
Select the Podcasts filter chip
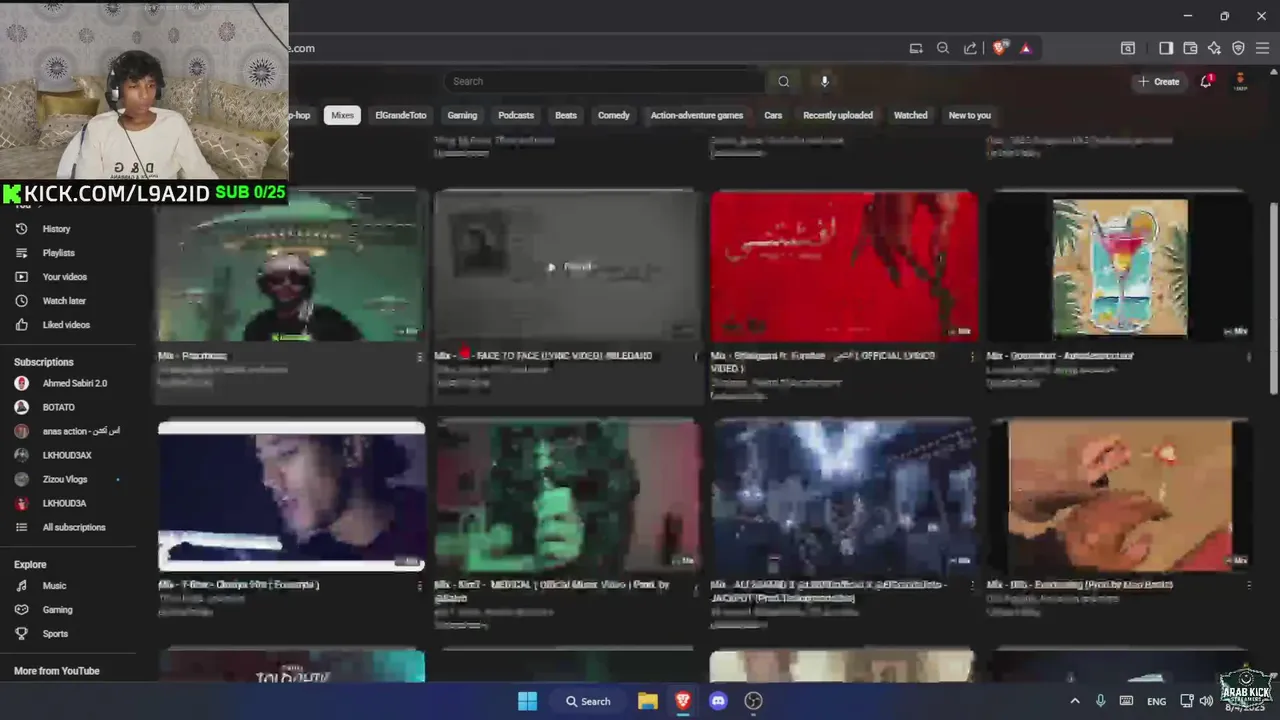[516, 115]
